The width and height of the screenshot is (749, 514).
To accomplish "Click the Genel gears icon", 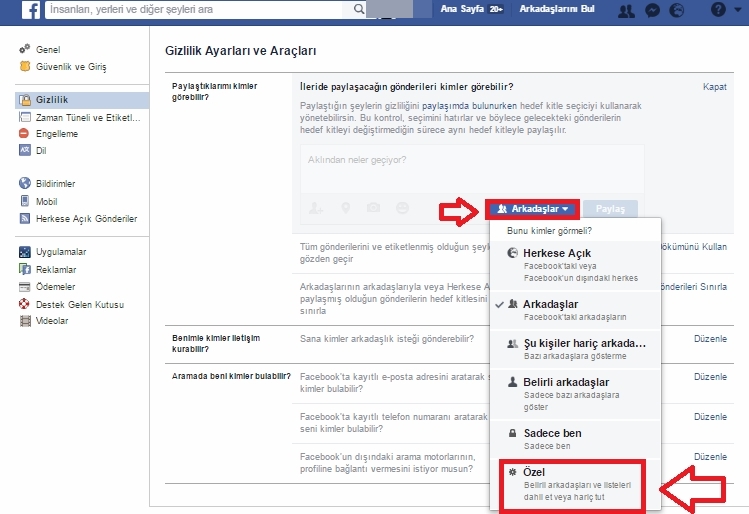I will [x=25, y=49].
